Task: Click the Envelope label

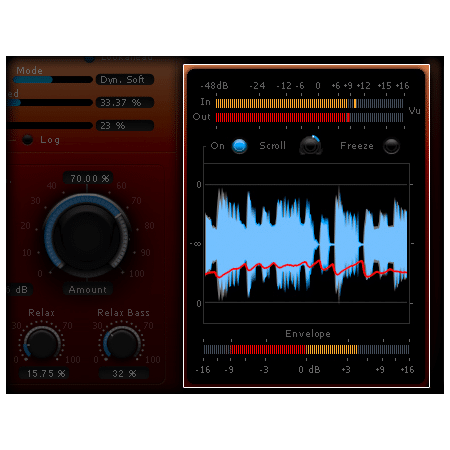Action: coord(308,334)
